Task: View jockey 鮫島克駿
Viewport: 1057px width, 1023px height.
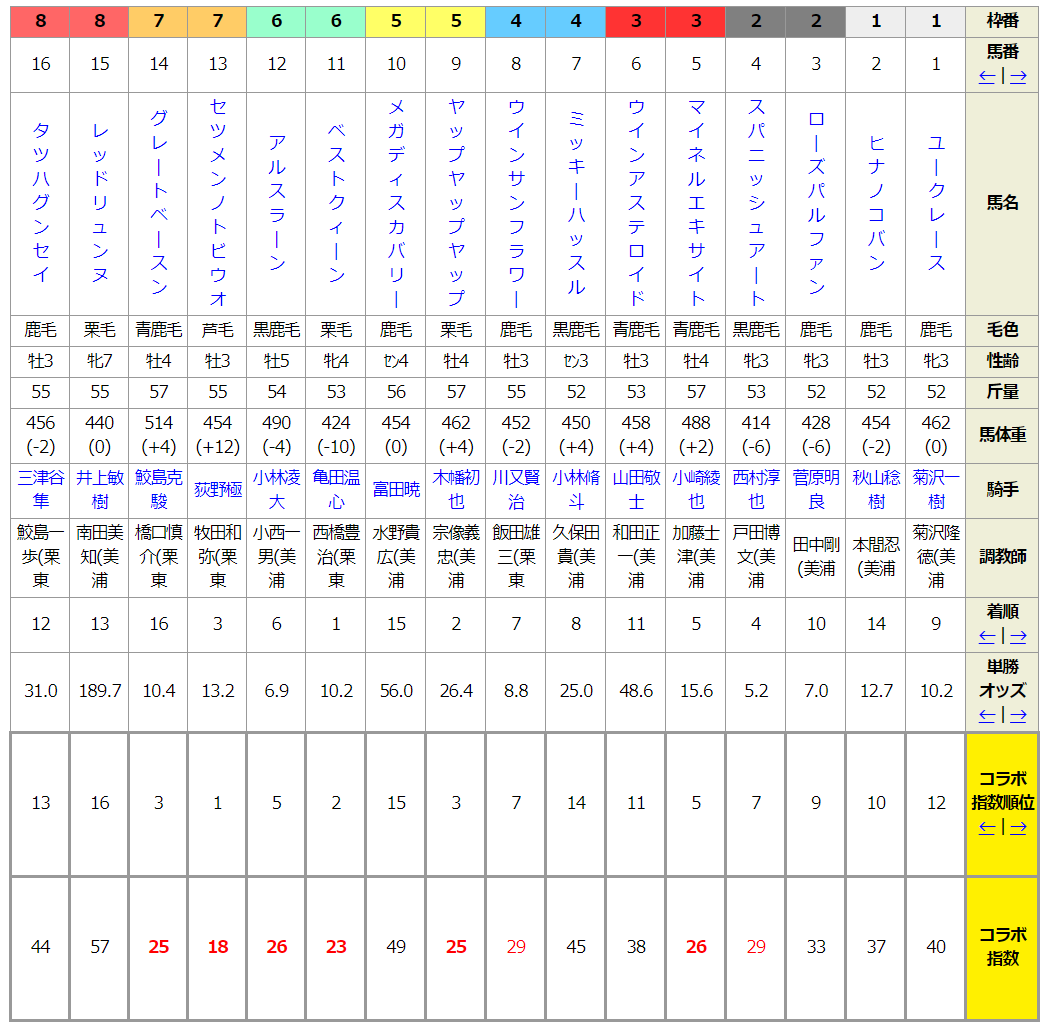Action: coord(159,489)
